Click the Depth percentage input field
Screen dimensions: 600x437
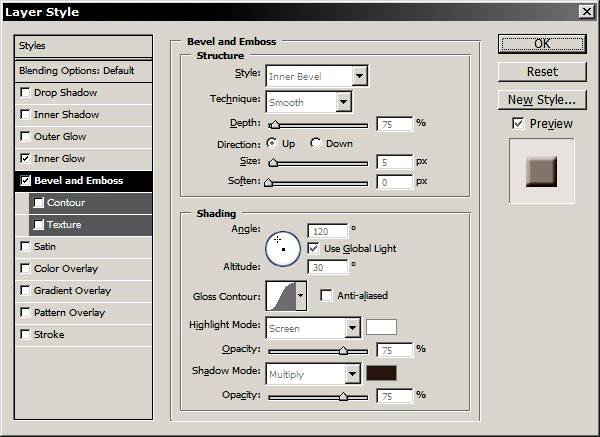point(395,123)
